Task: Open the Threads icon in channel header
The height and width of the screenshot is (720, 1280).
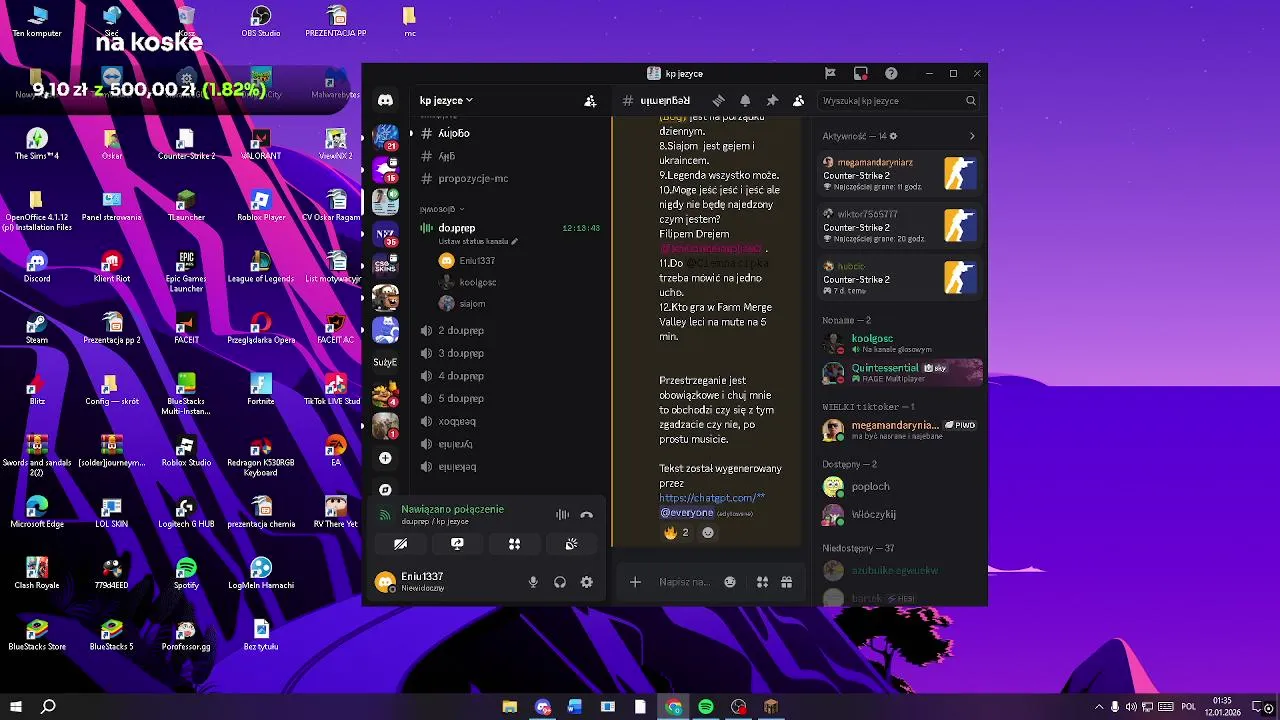Action: coord(718,100)
